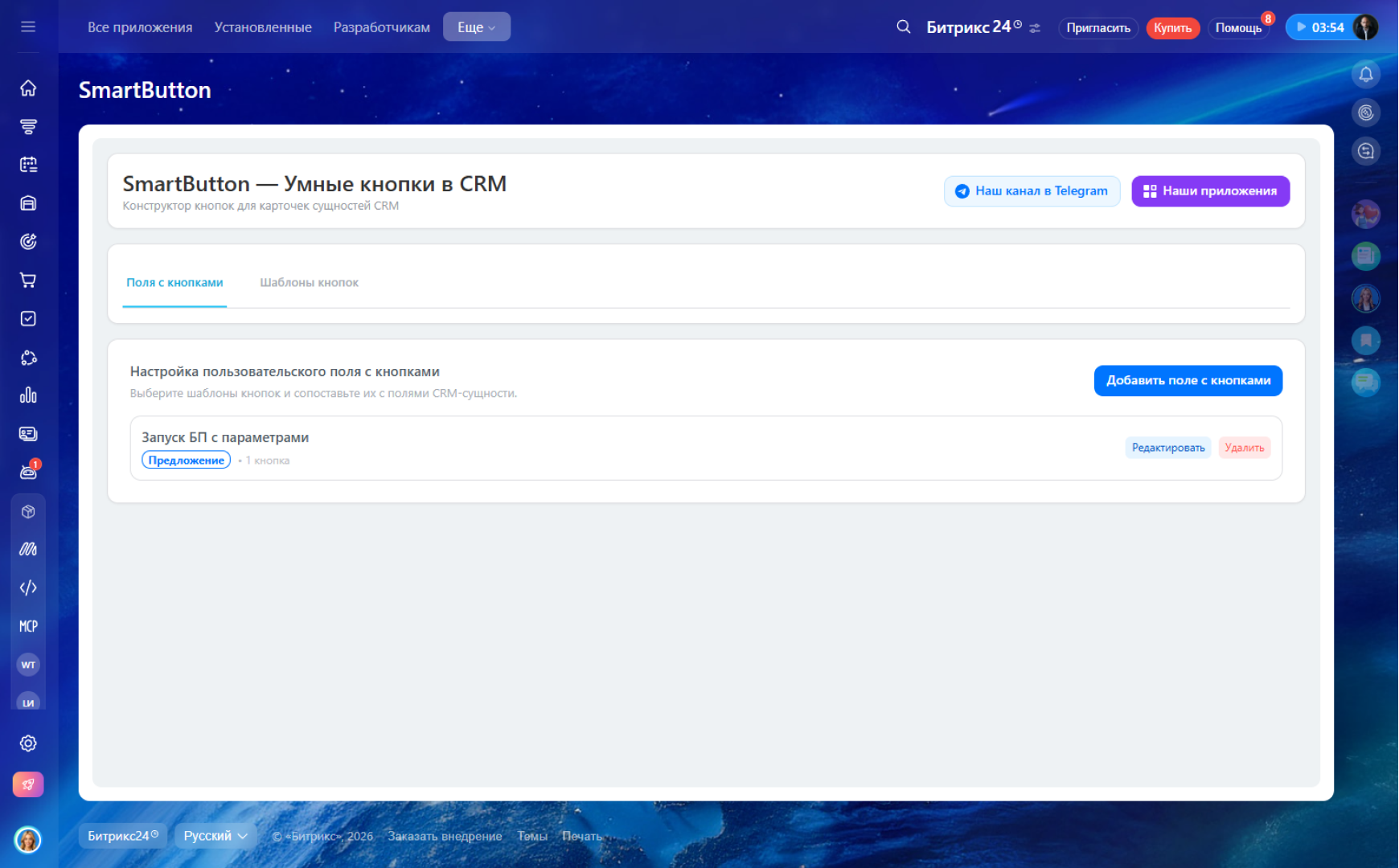This screenshot has height=868, width=1399.
Task: Open the Разработчикам menu item
Action: coord(382,27)
